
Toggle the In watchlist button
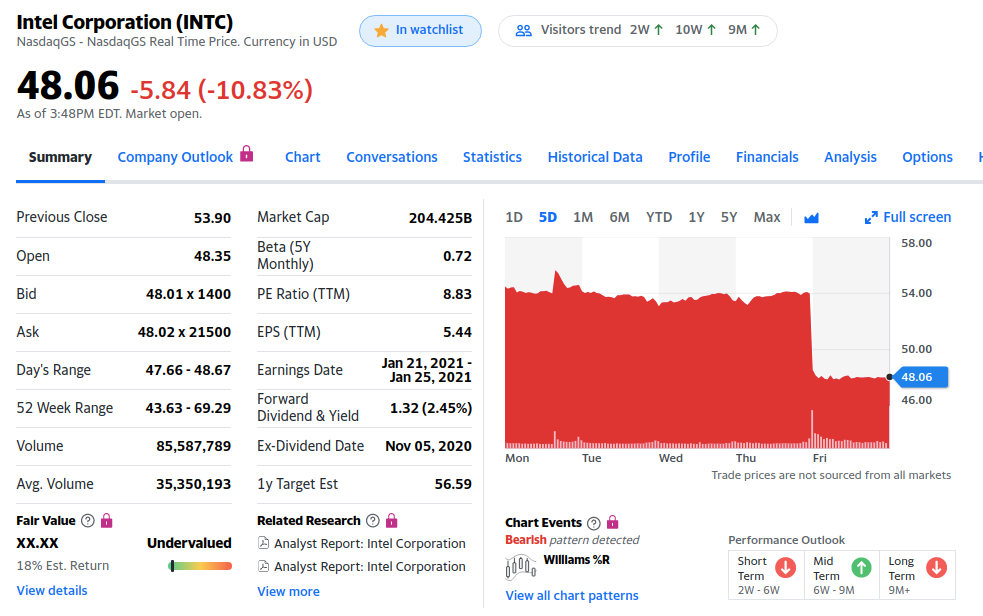pyautogui.click(x=420, y=31)
